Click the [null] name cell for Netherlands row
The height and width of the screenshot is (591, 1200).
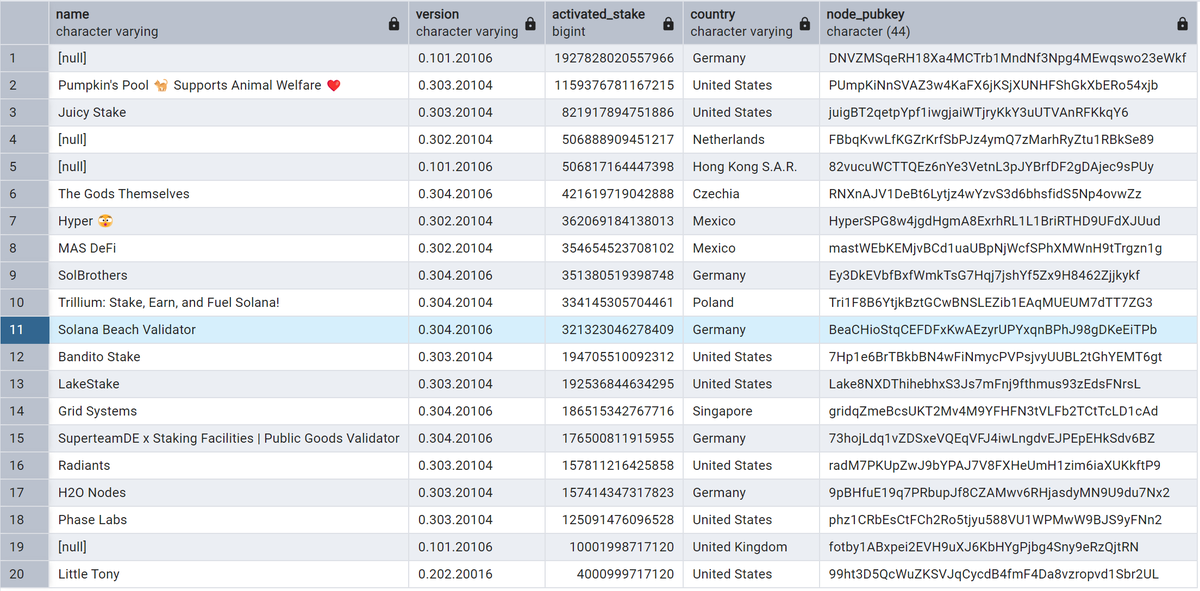pyautogui.click(x=228, y=139)
